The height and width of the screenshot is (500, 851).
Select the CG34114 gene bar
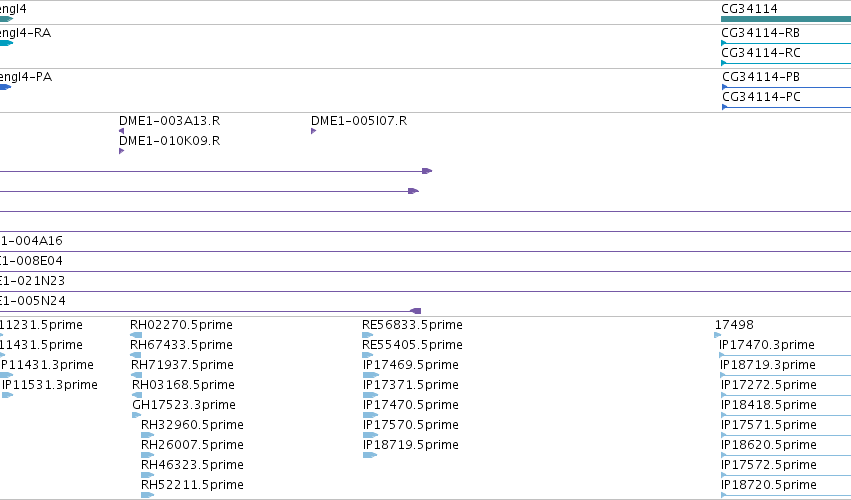click(x=786, y=19)
